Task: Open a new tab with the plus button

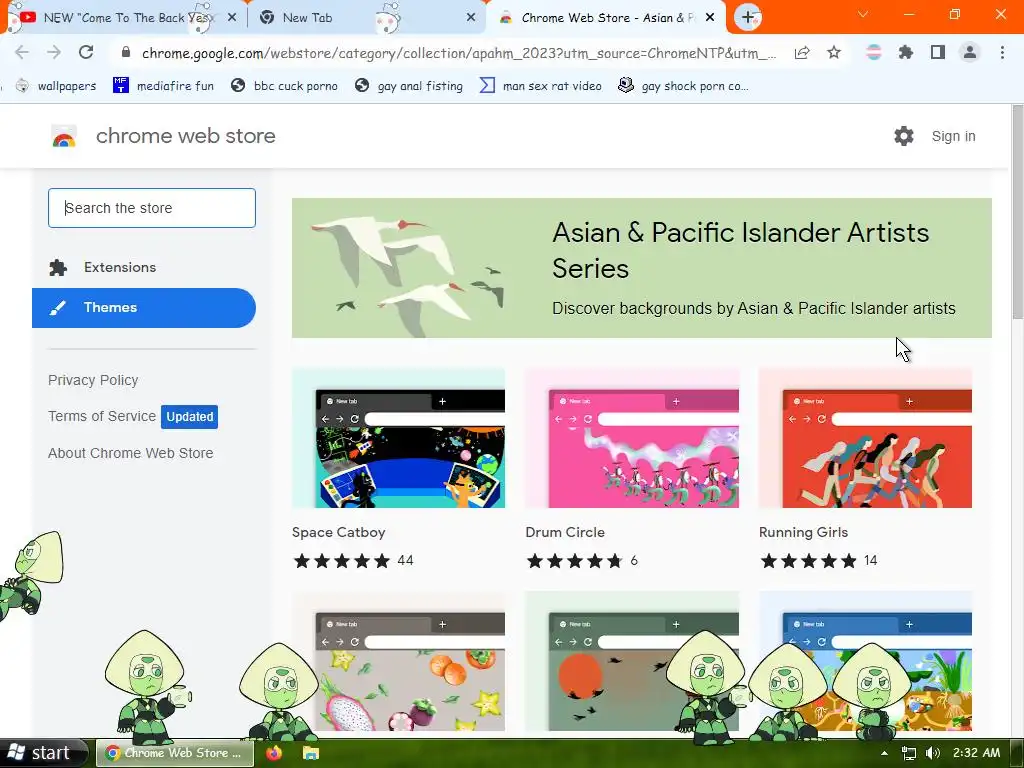Action: click(x=748, y=18)
